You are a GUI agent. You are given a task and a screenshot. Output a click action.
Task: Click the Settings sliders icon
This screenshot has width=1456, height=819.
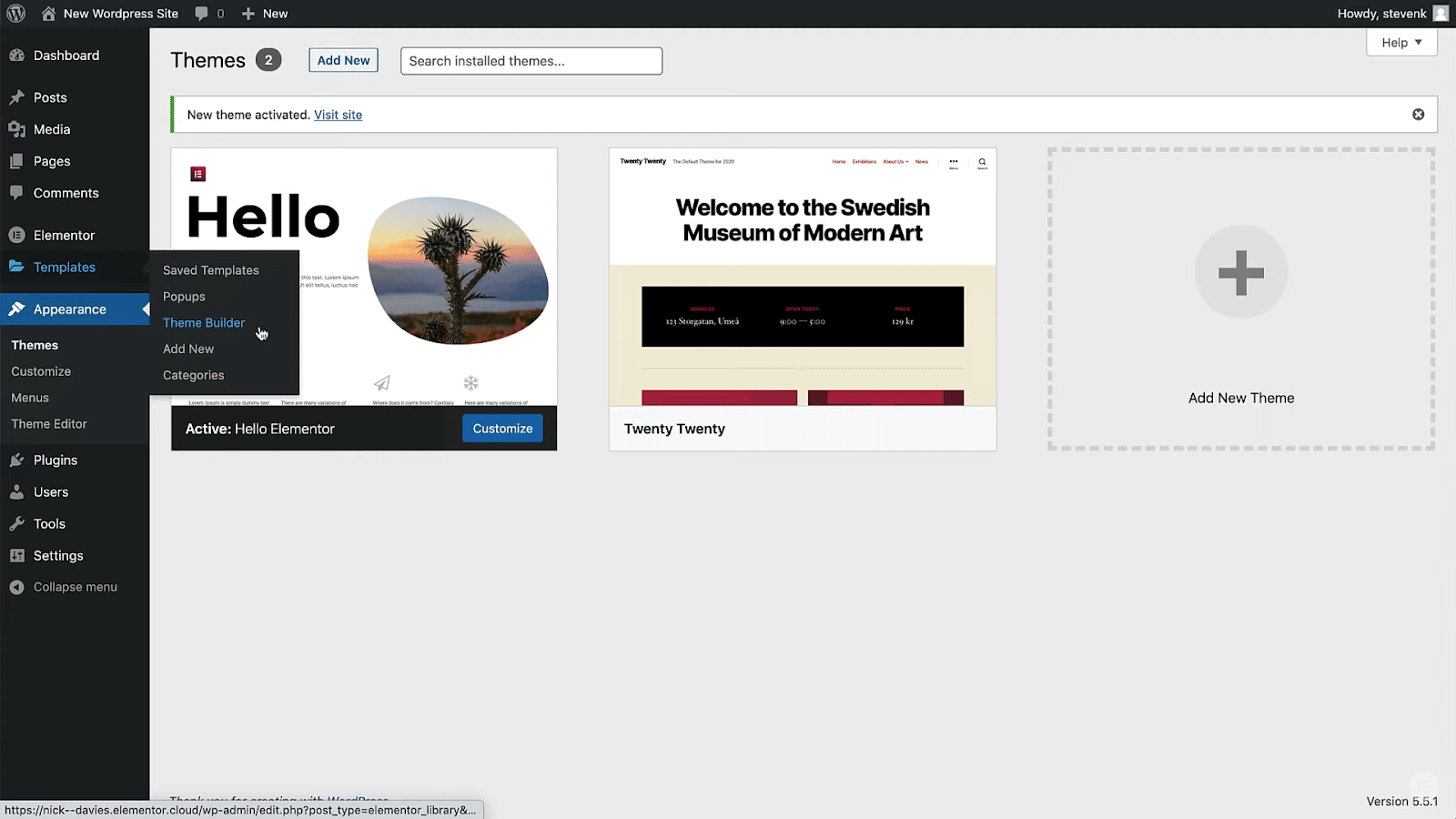pyautogui.click(x=16, y=556)
